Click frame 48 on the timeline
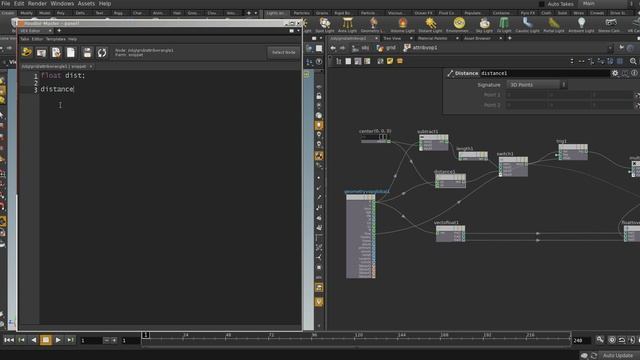The width and height of the screenshot is (640, 360). [x=228, y=336]
